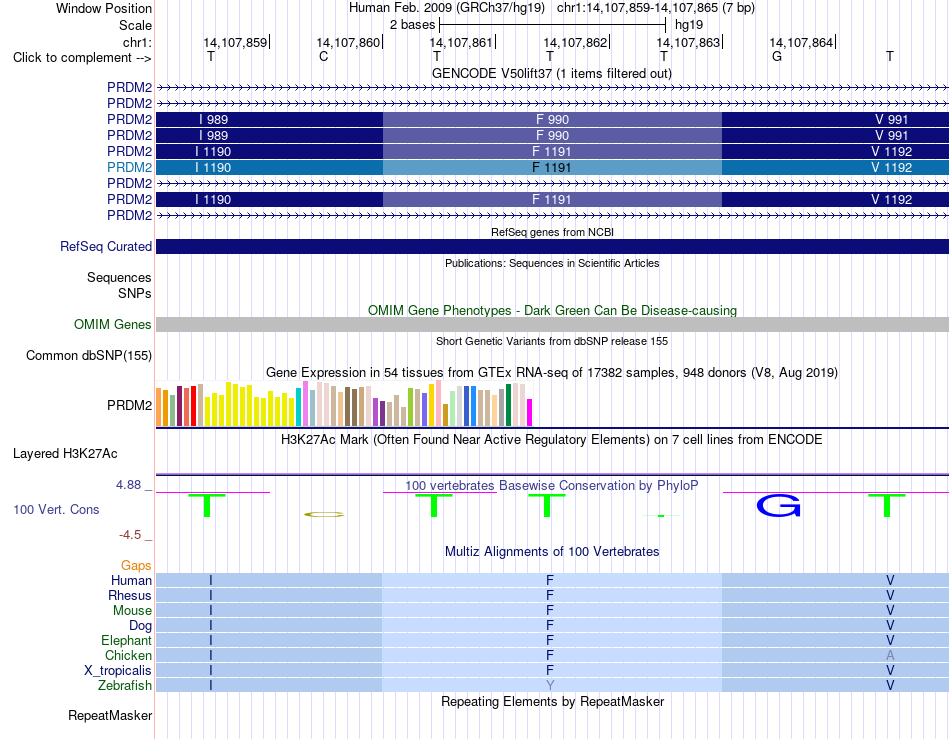Click the Rhesus species label
Image resolution: width=950 pixels, height=739 pixels.
130,595
